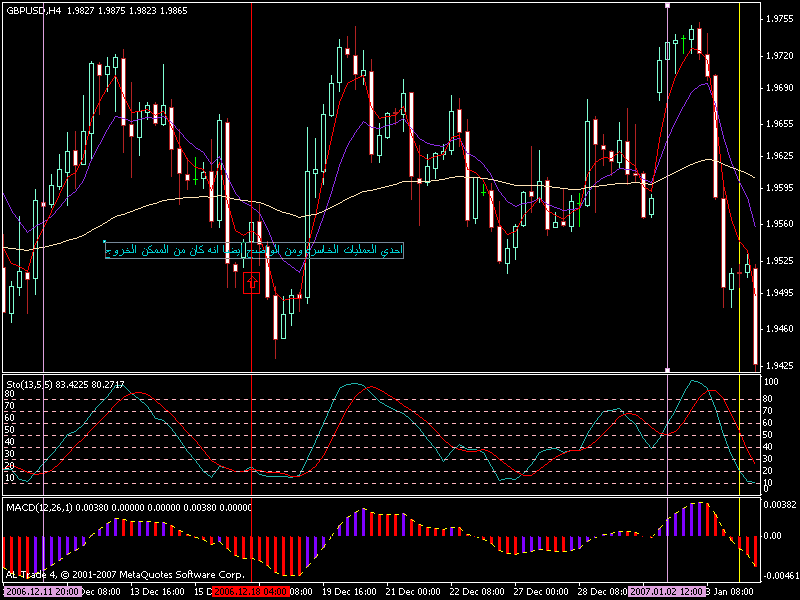This screenshot has height=600, width=800.
Task: Click the red up arrow marker on chart
Action: pos(251,283)
